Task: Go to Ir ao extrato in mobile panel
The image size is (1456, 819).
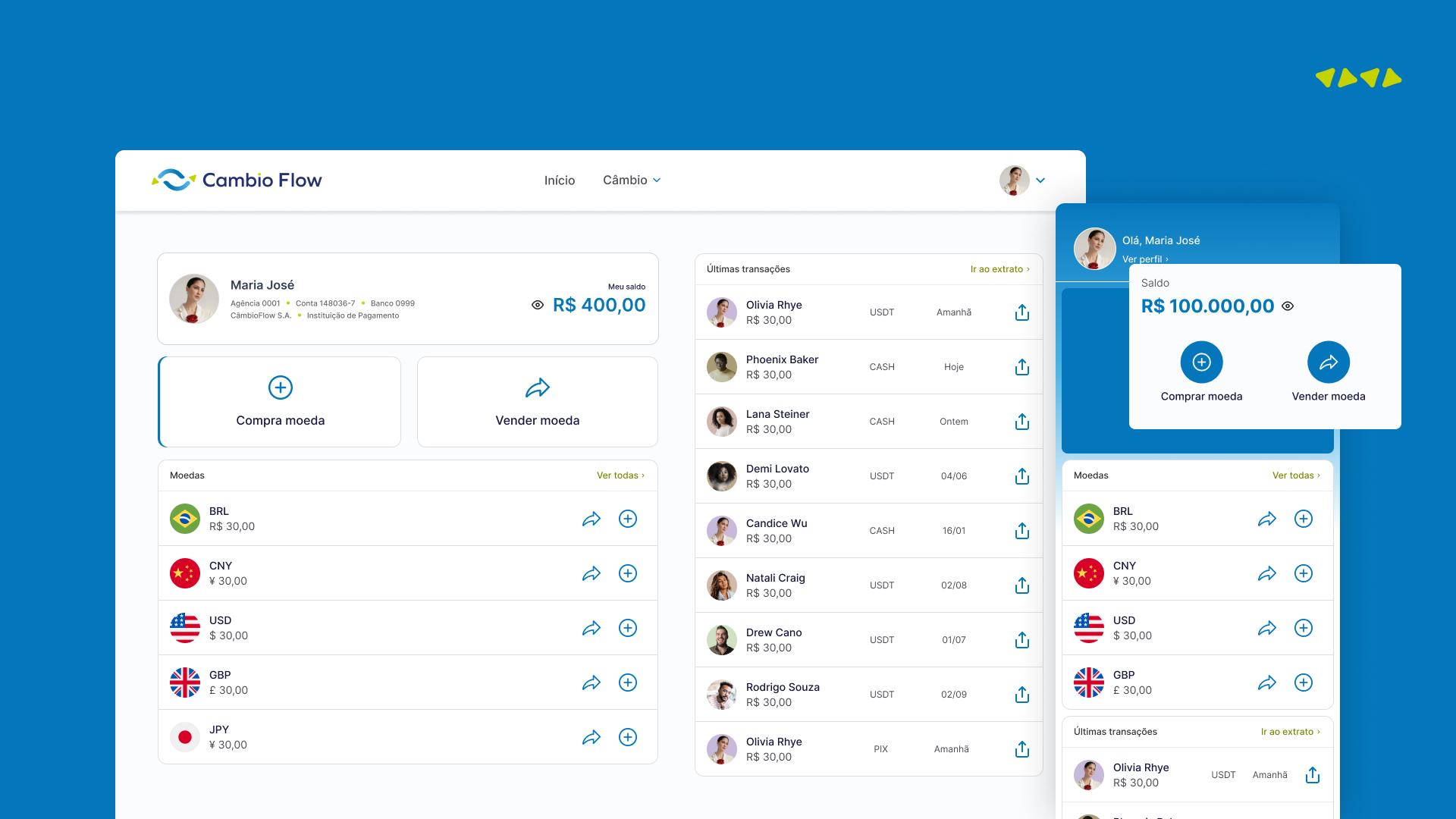Action: tap(1291, 732)
